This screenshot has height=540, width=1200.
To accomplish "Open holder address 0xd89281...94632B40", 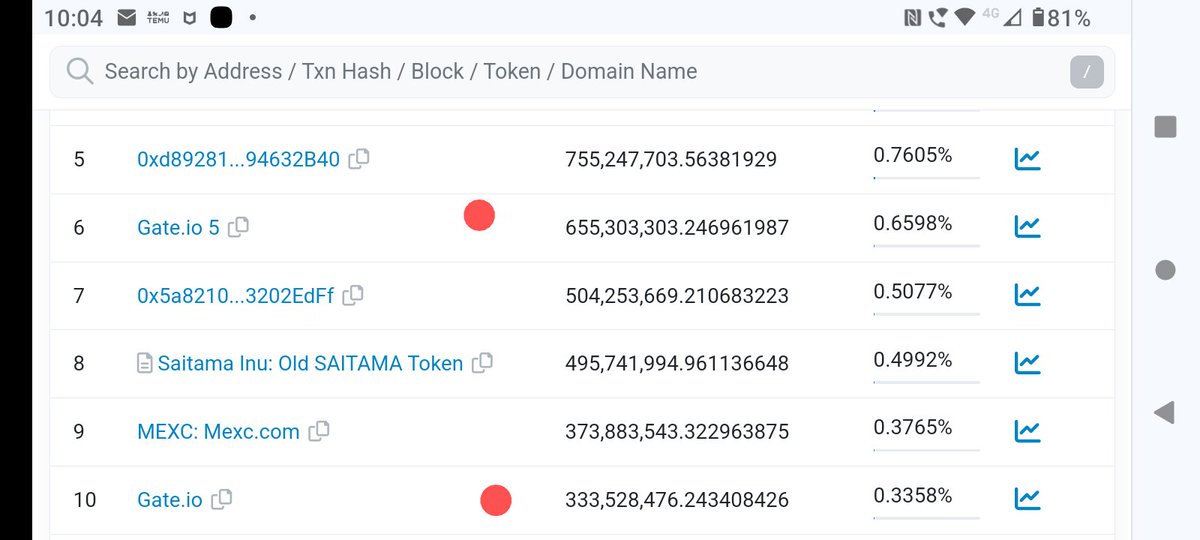I will coord(238,159).
